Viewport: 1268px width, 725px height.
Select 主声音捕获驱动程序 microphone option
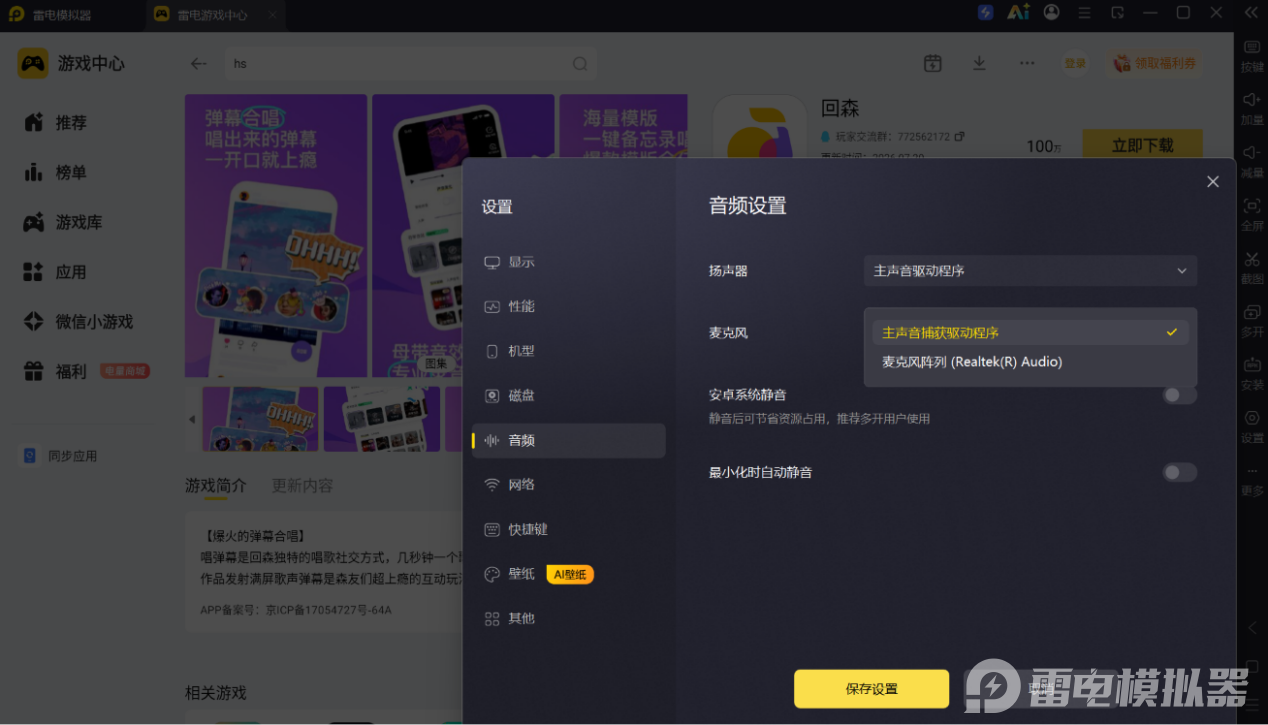pos(1030,332)
